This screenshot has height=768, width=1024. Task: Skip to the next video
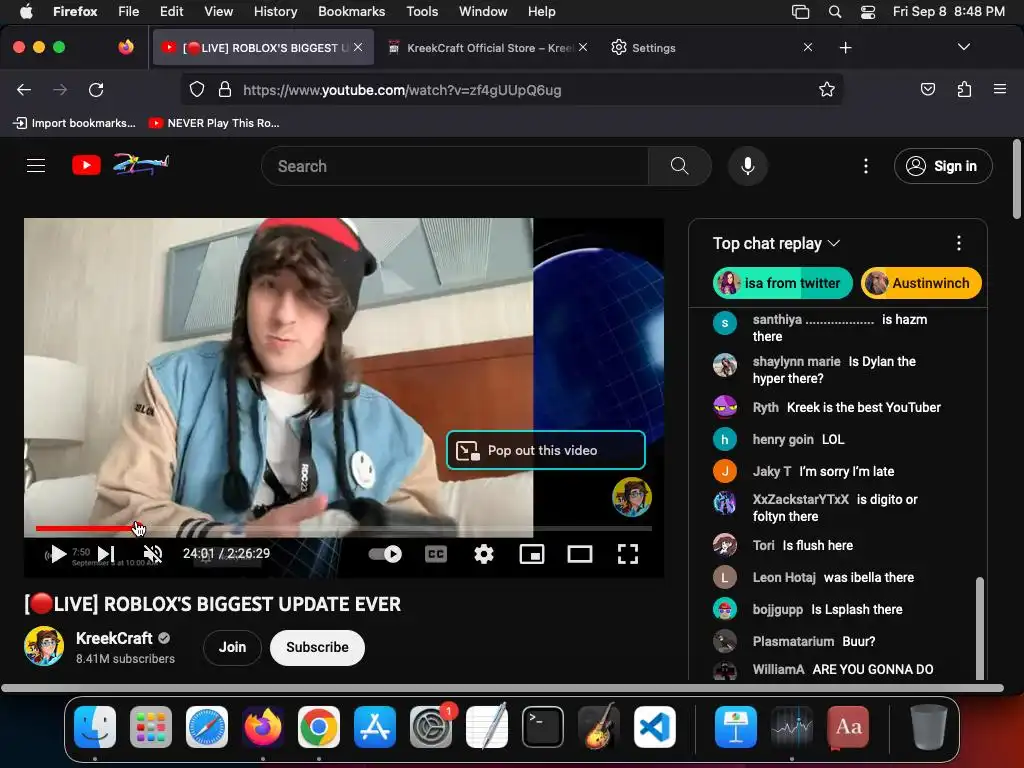106,554
